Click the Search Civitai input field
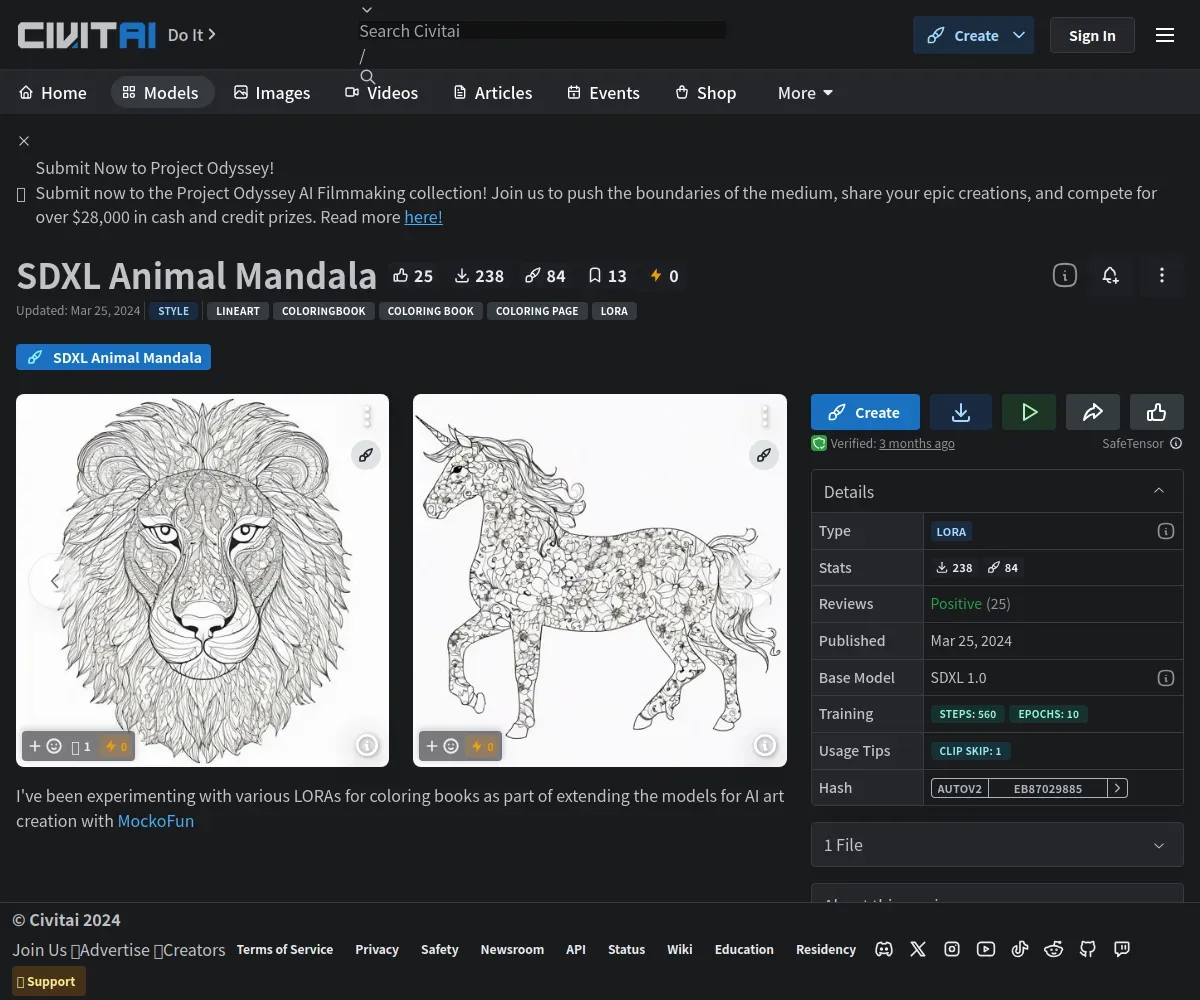The height and width of the screenshot is (1000, 1200). click(542, 31)
